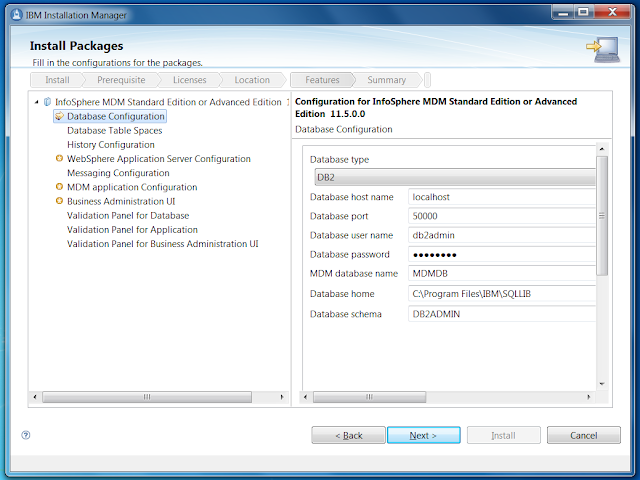Go to the Licenses wizard step
The height and width of the screenshot is (480, 640).
[189, 80]
